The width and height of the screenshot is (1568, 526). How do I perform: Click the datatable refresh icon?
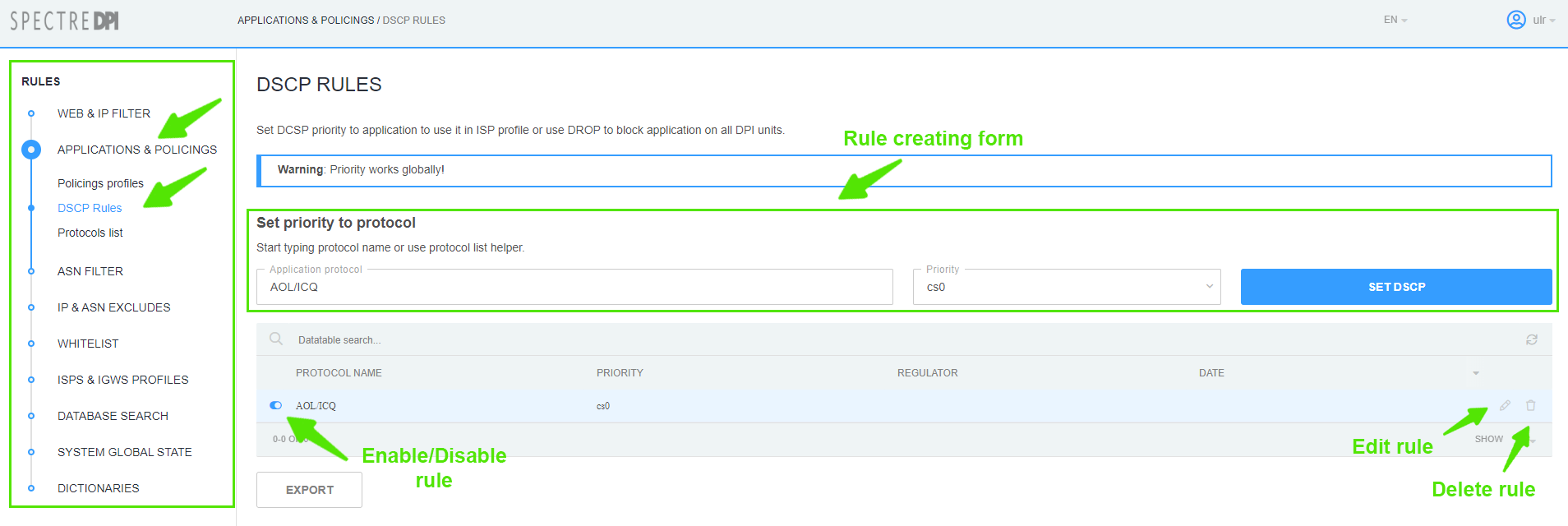coord(1531,339)
